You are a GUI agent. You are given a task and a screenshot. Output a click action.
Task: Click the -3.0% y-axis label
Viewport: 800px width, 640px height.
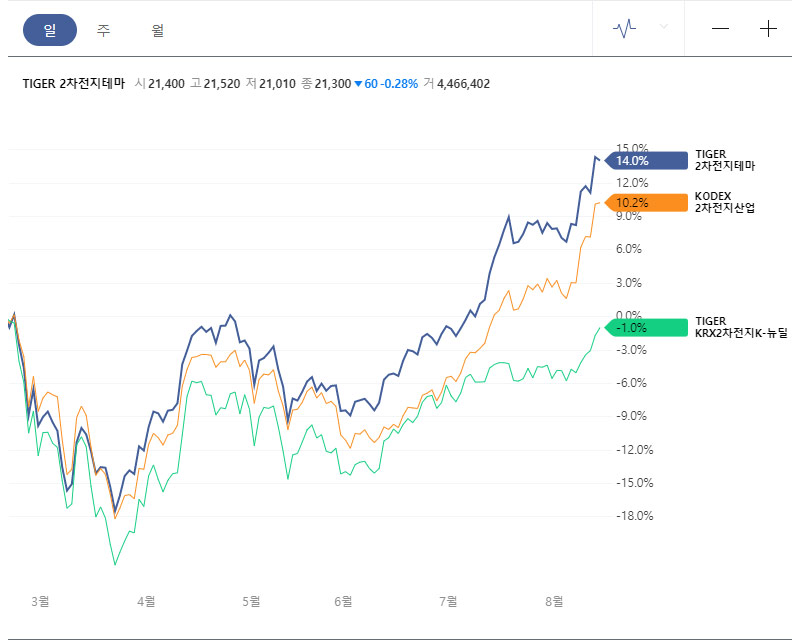pyautogui.click(x=631, y=350)
